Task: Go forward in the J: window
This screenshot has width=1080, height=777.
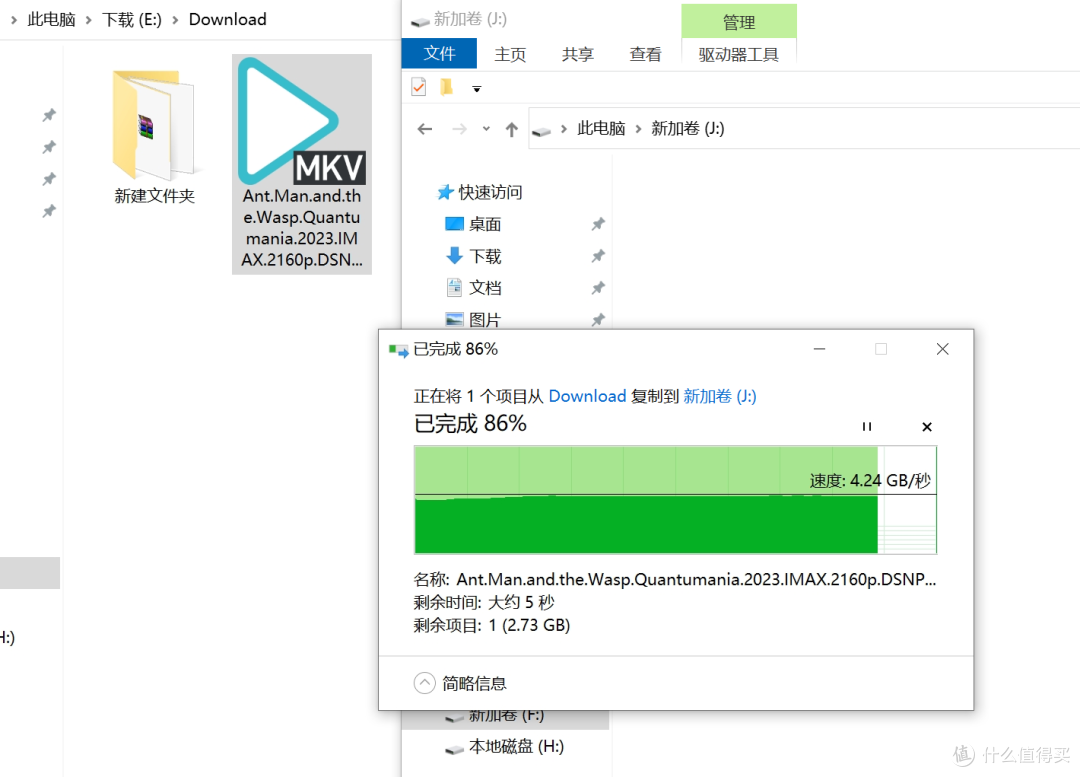Action: 459,129
